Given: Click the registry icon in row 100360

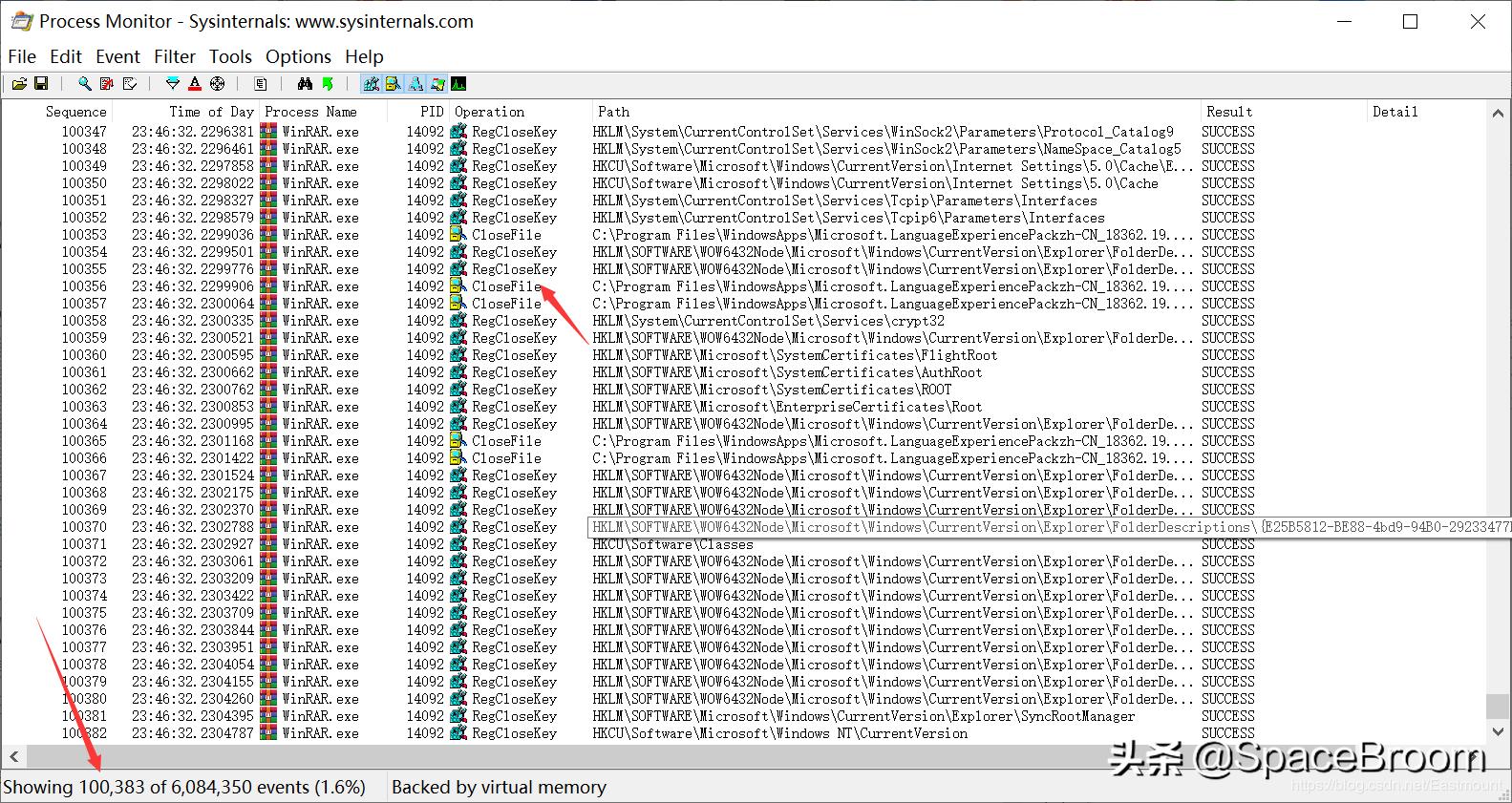Looking at the screenshot, I should click(458, 355).
